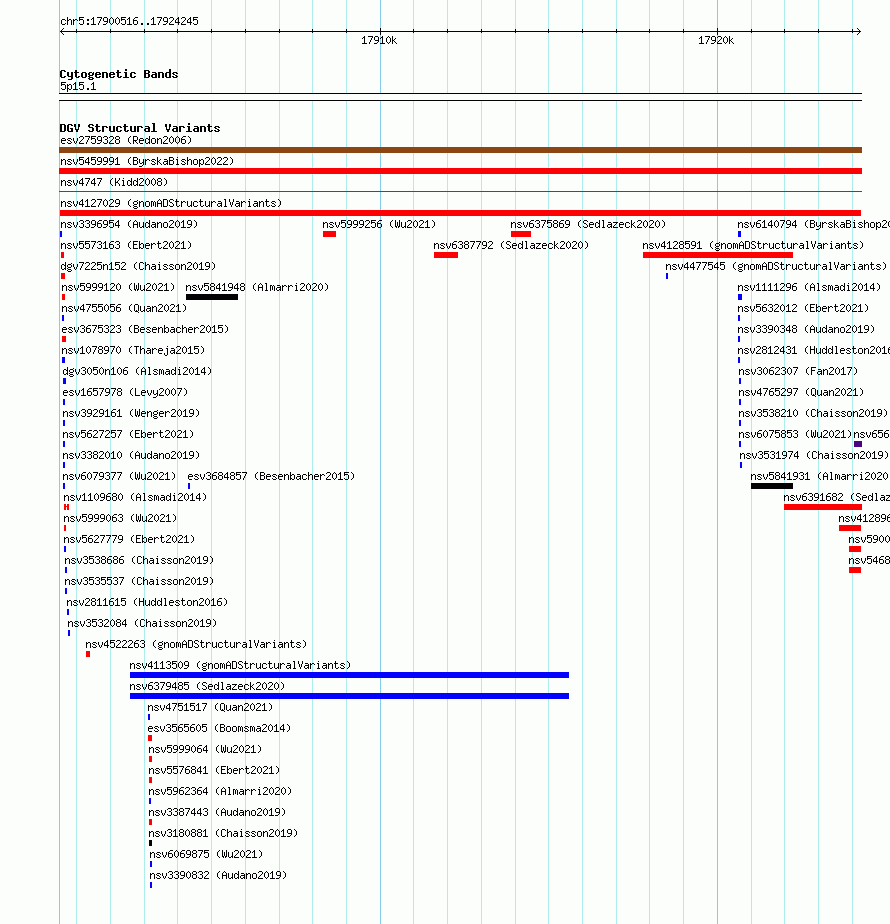This screenshot has width=890, height=924.
Task: Open nsv5627779 (Ebert2021) label
Action: (x=128, y=539)
